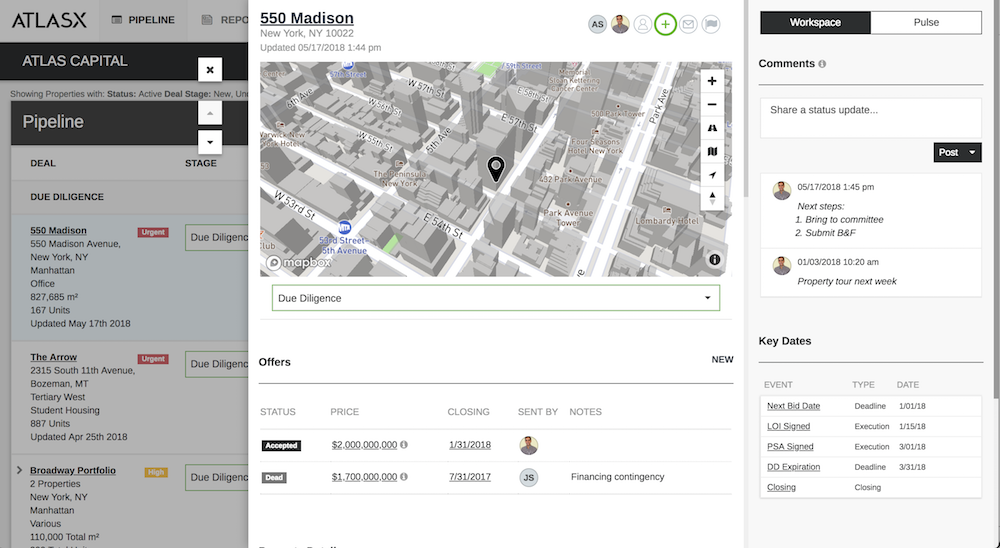The image size is (1000, 548).
Task: Click the status update comment field
Action: [870, 117]
